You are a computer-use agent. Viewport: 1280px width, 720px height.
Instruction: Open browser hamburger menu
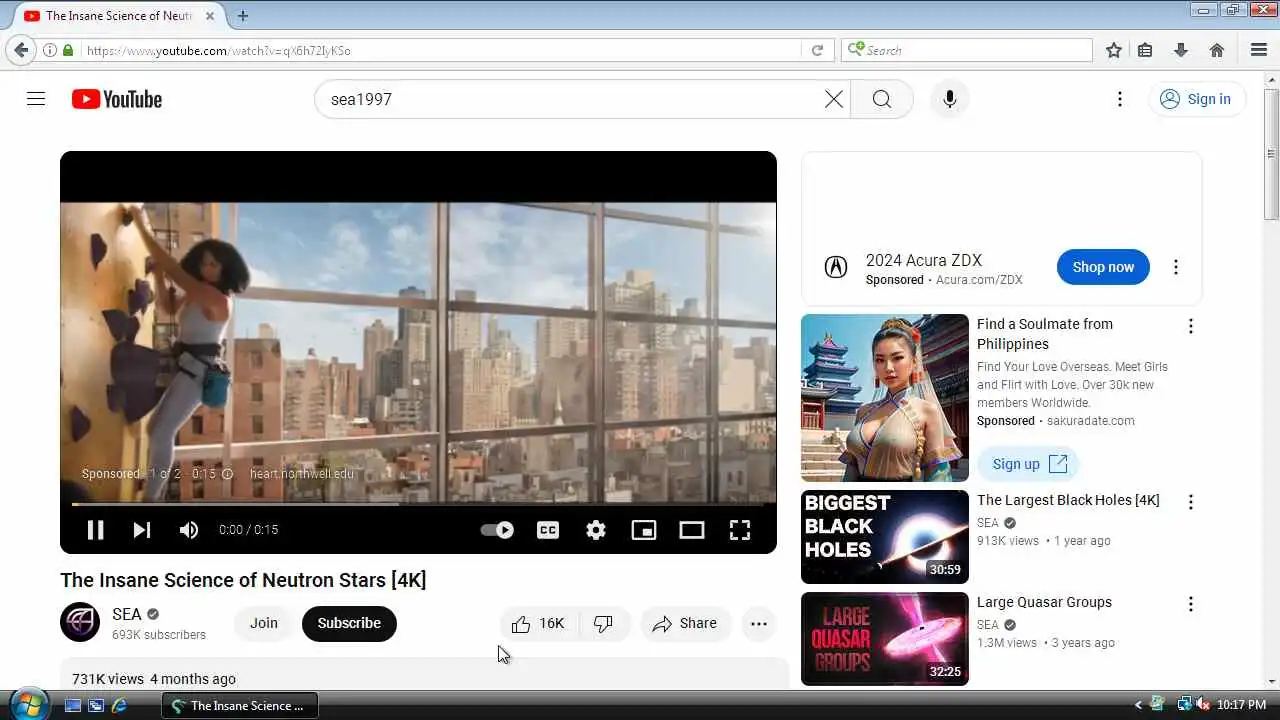tap(1259, 50)
